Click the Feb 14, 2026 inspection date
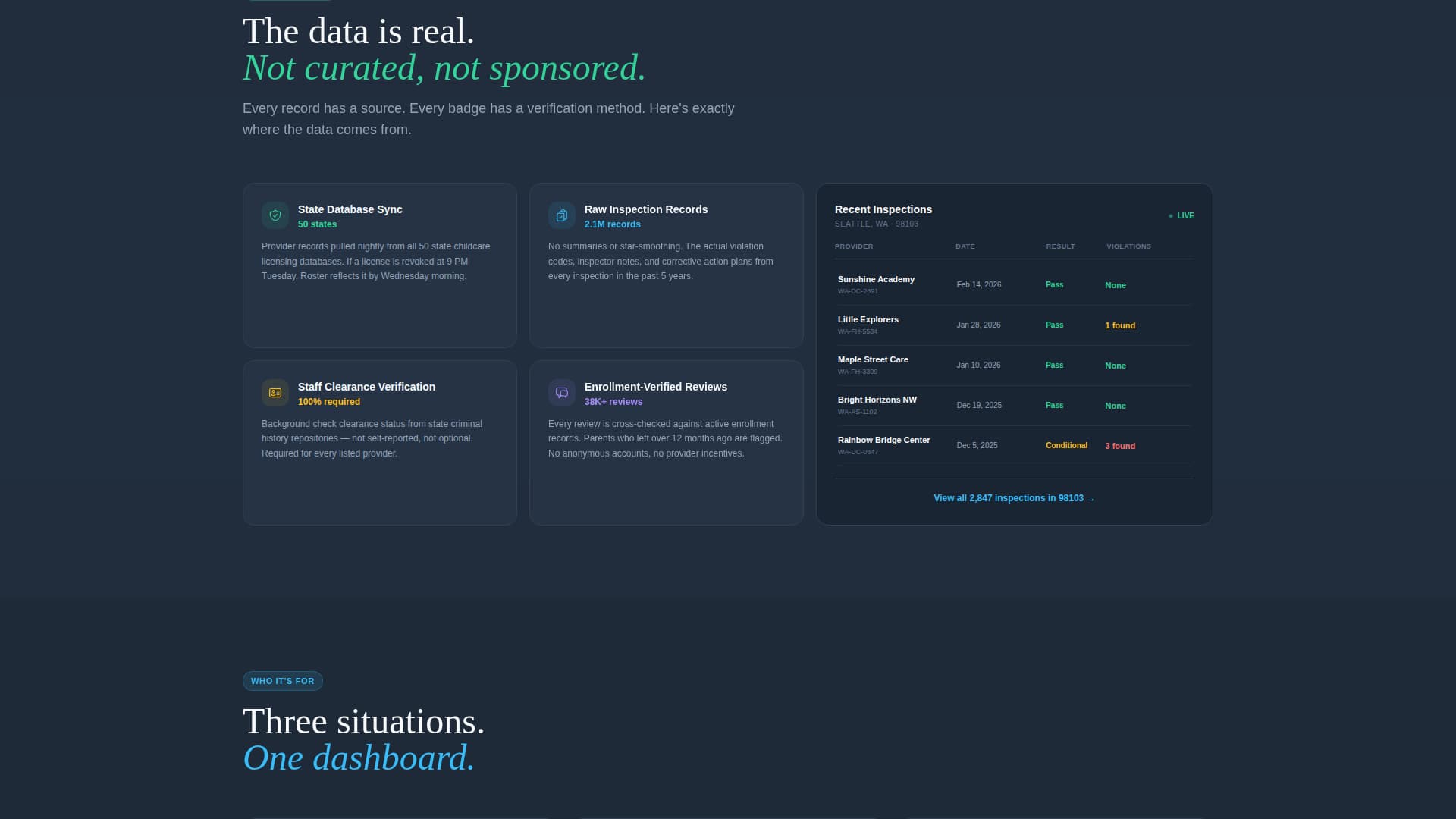This screenshot has width=1456, height=819. (978, 285)
